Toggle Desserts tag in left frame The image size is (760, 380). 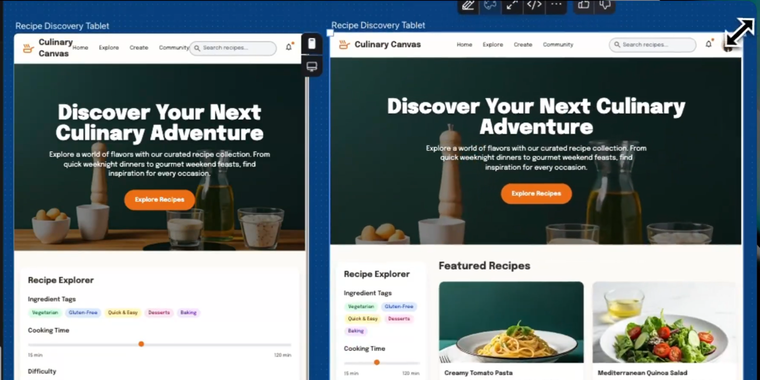tap(159, 313)
